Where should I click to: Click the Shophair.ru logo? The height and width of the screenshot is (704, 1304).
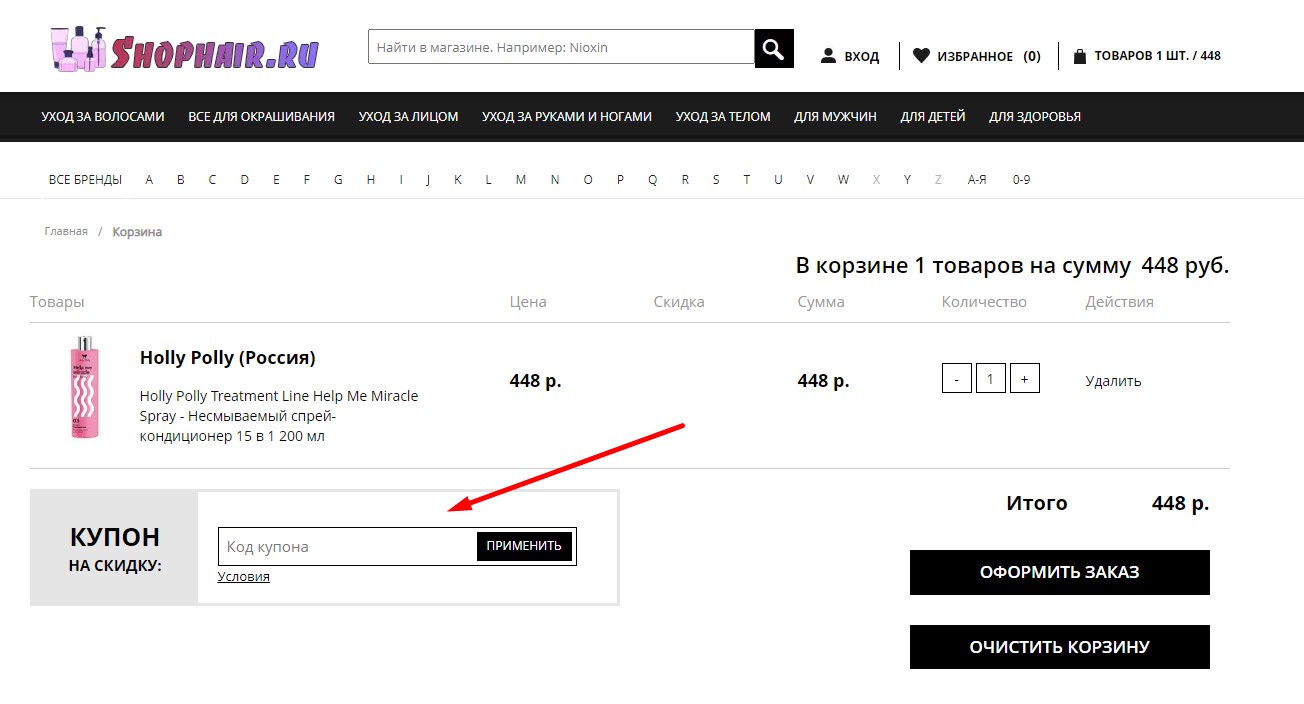point(184,49)
